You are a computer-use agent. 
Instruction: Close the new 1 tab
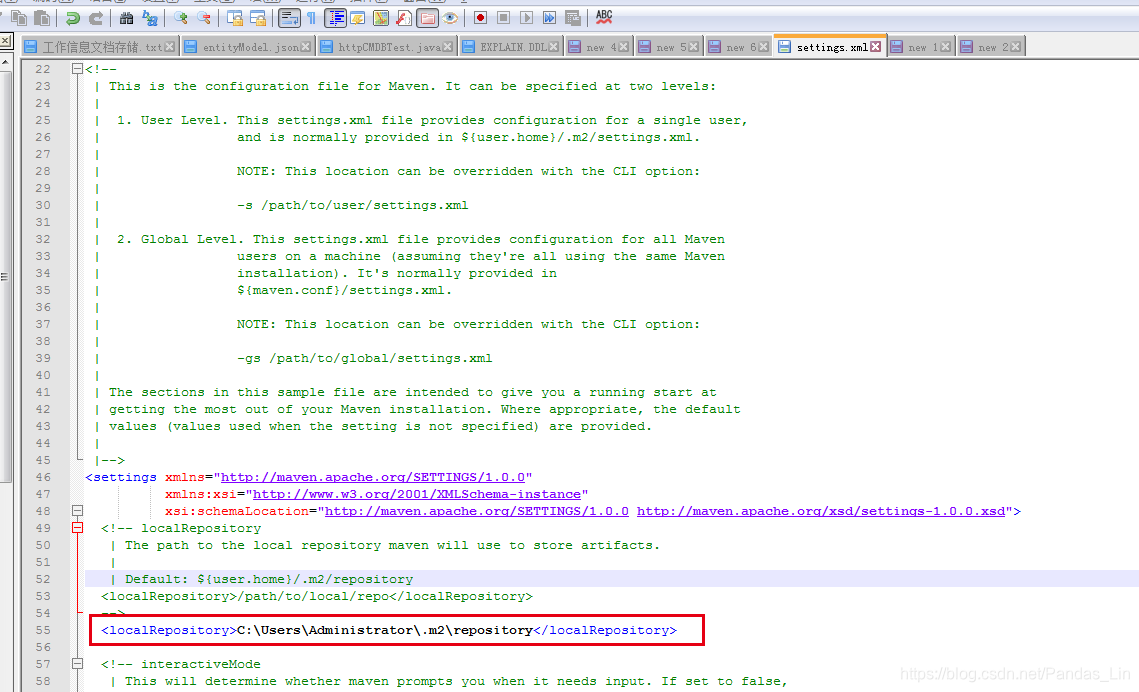(x=945, y=47)
